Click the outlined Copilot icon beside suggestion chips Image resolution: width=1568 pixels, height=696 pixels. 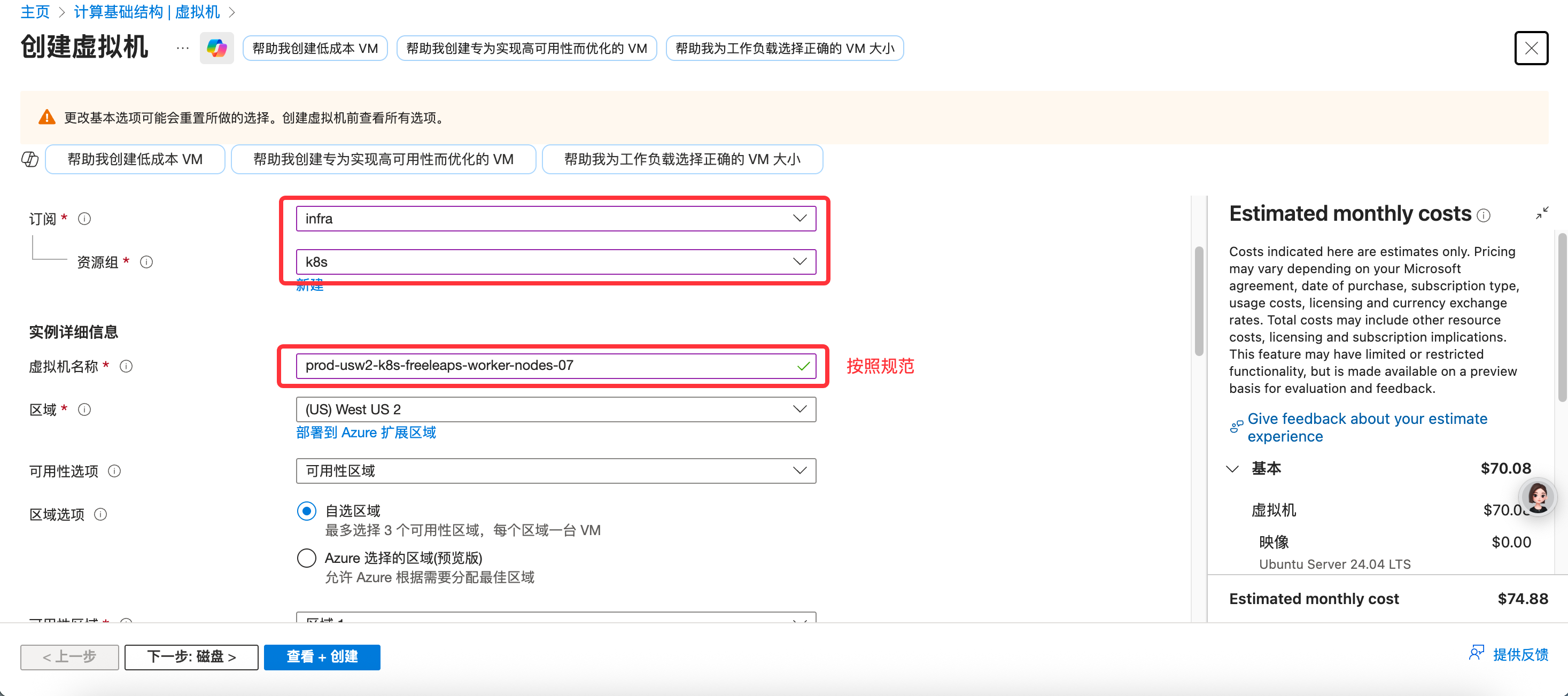(30, 159)
